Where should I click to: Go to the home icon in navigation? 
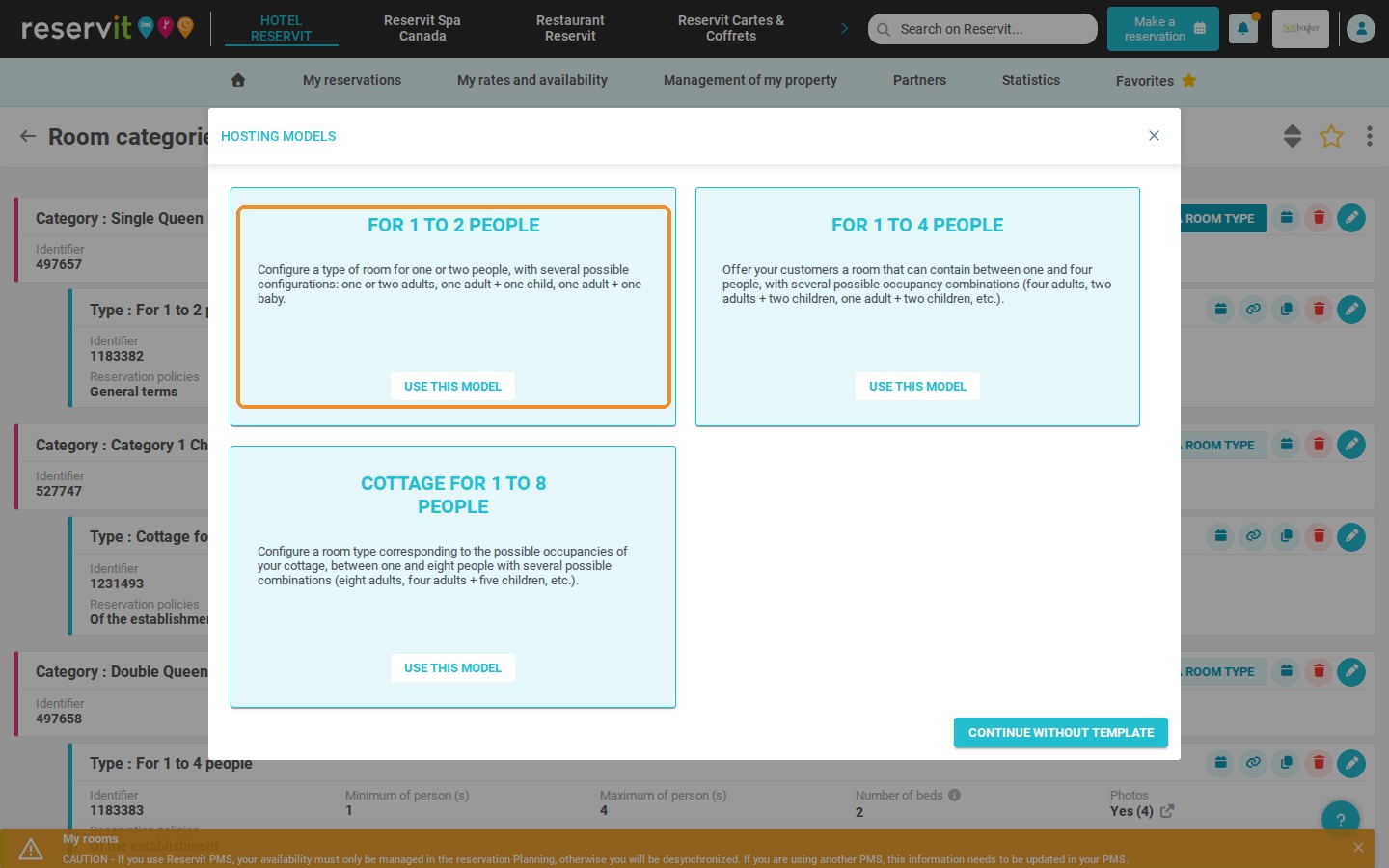coord(238,81)
